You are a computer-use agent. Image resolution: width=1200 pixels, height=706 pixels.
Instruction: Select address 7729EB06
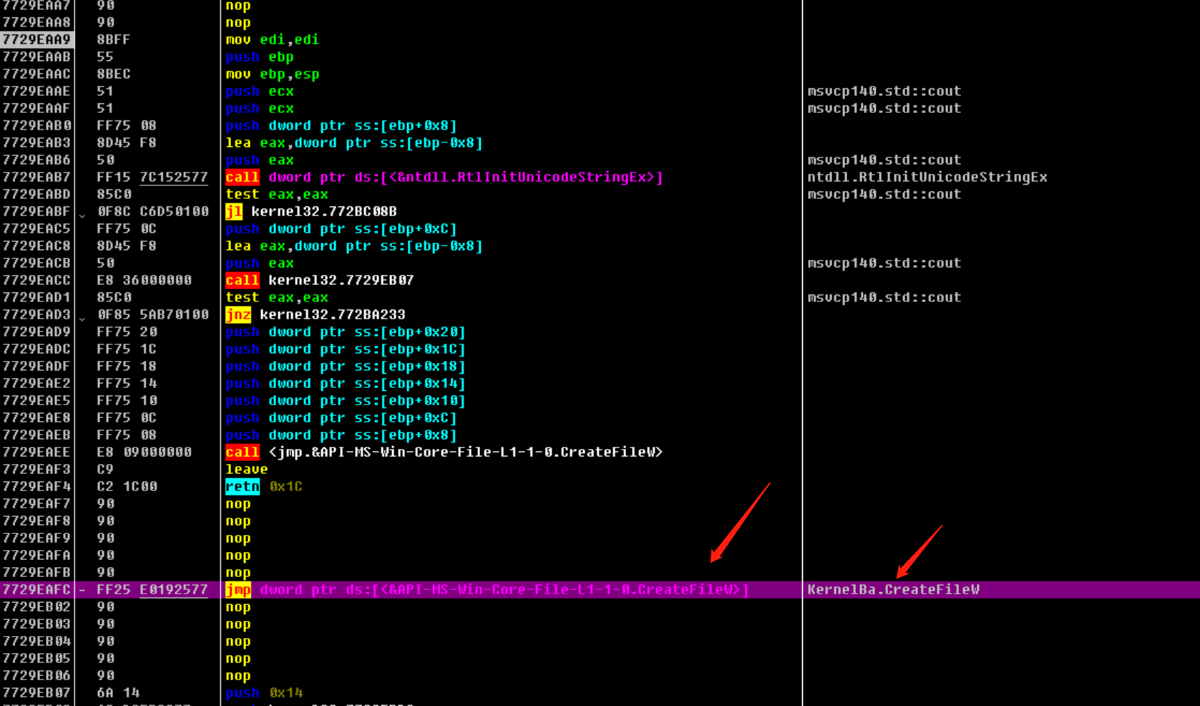(x=36, y=676)
